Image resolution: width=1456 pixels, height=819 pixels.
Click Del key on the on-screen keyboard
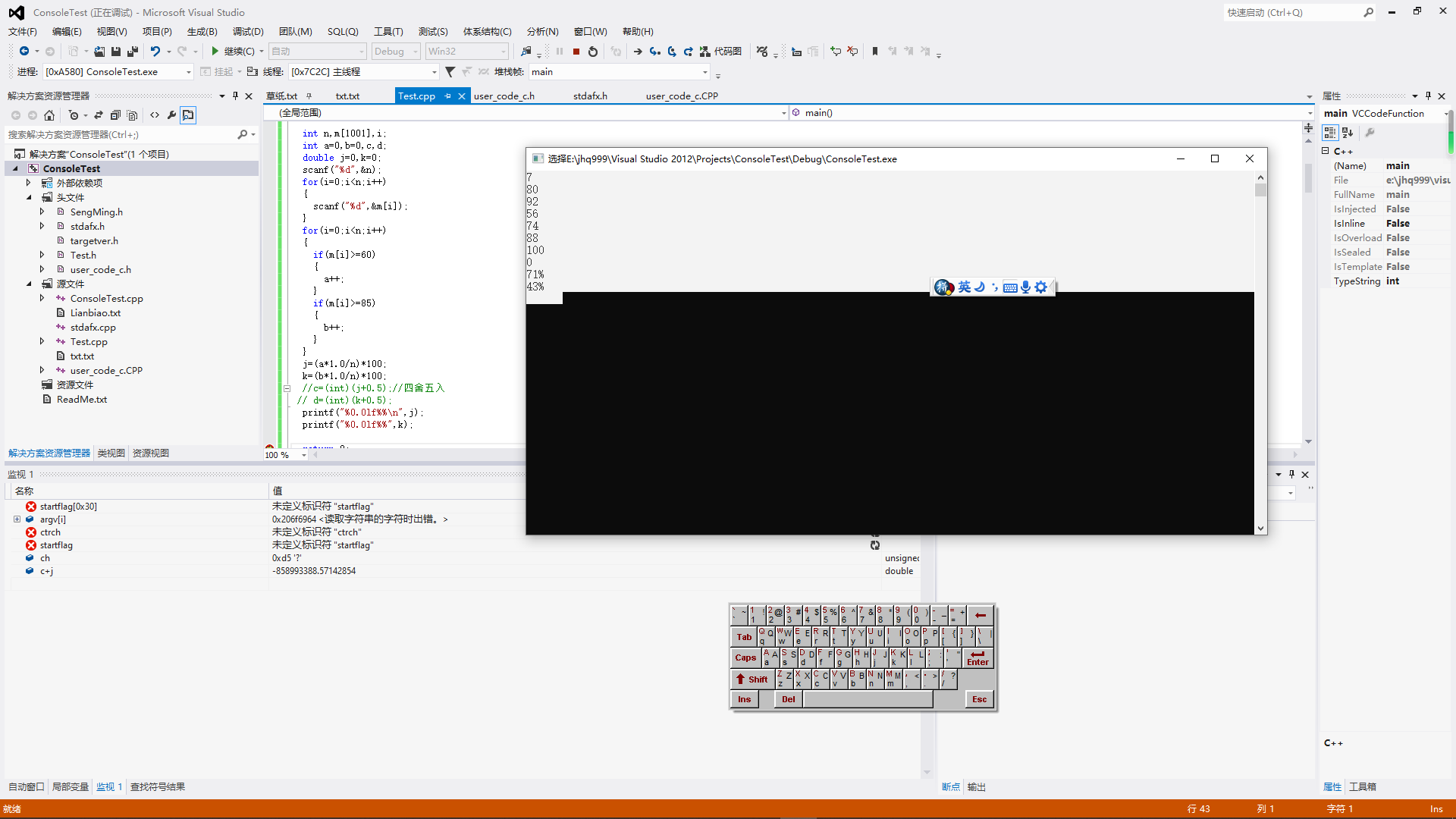coord(789,699)
